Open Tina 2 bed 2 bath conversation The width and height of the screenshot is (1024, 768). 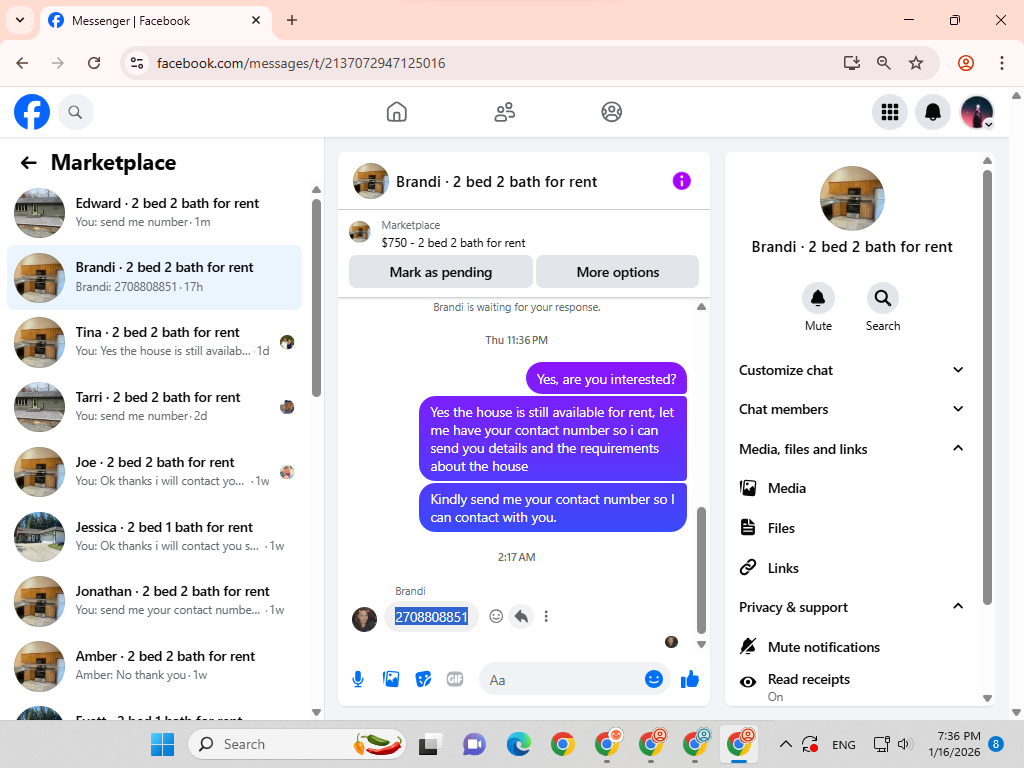(155, 342)
